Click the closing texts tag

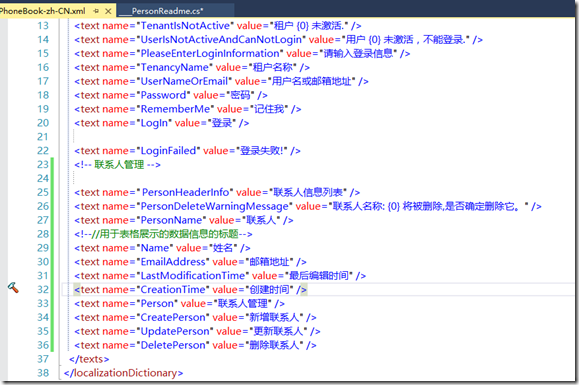coord(89,359)
